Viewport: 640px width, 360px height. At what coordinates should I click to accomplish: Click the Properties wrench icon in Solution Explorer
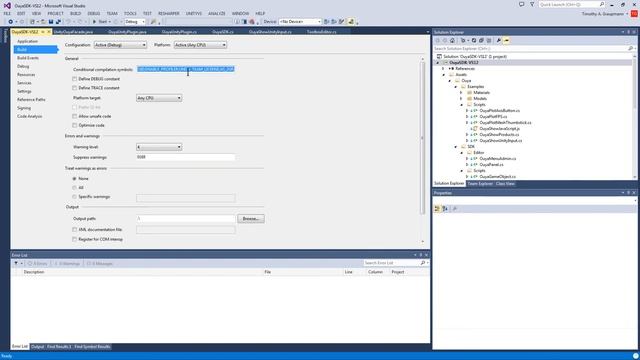[498, 40]
